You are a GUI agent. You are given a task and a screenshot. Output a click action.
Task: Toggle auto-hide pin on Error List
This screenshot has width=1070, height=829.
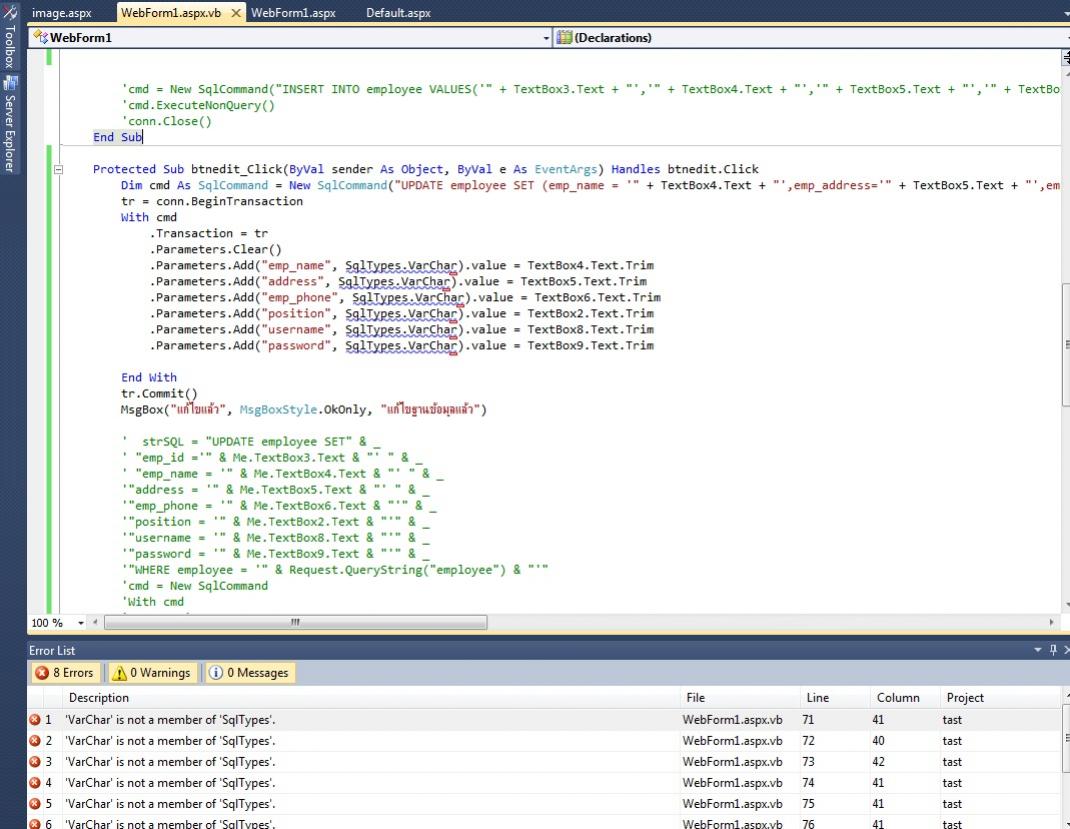(x=1053, y=650)
